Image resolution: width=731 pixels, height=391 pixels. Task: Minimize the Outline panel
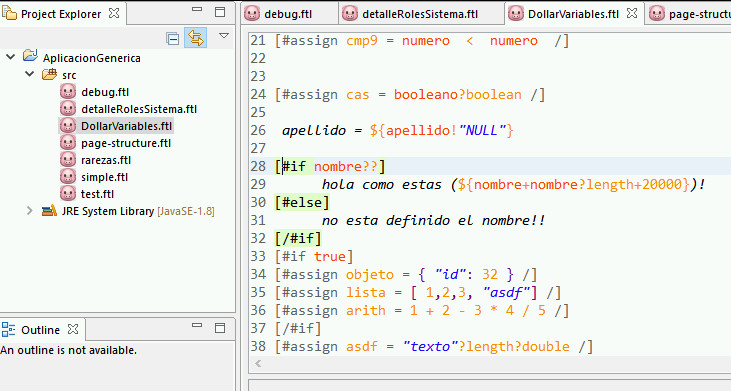(x=197, y=325)
